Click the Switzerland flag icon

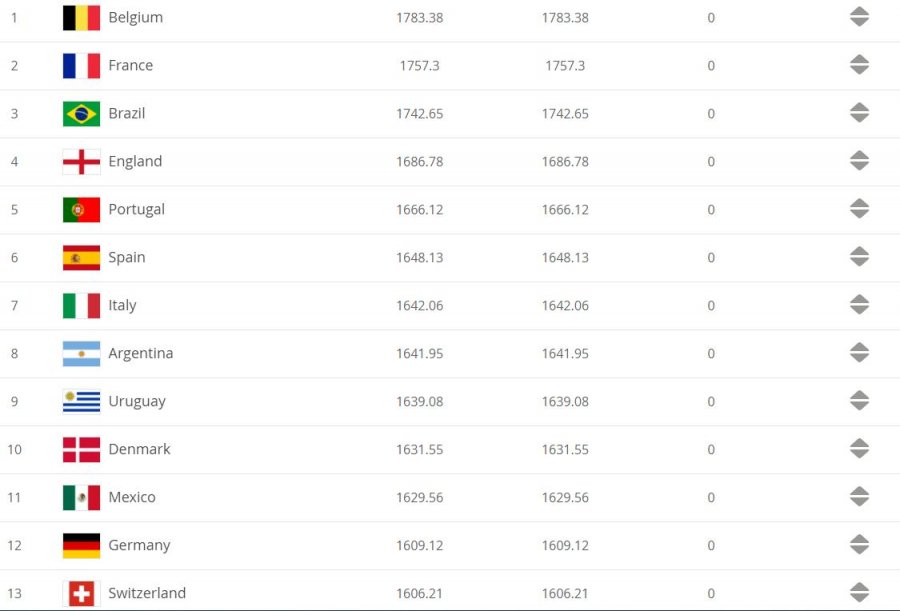tap(82, 593)
